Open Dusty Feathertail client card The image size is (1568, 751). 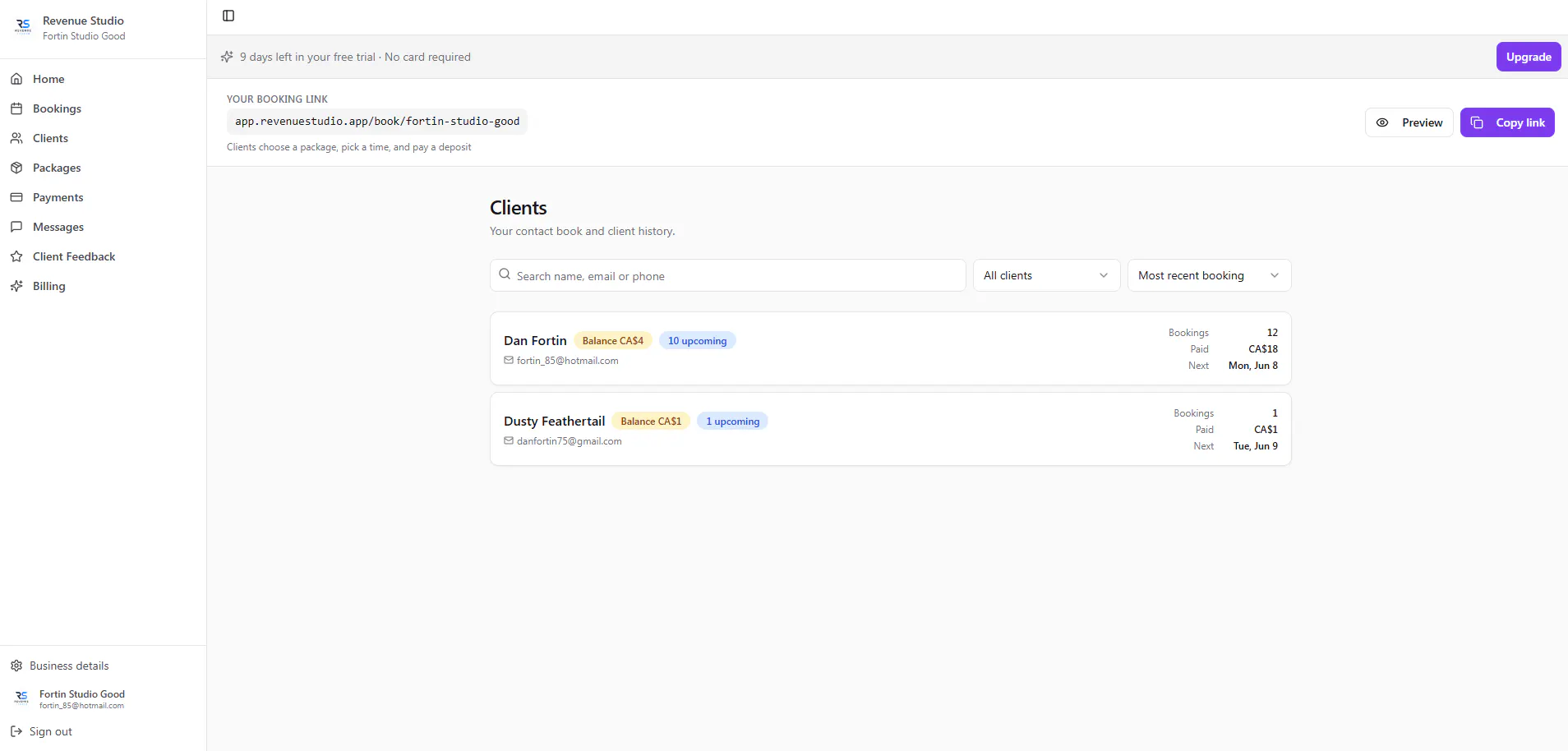click(890, 429)
